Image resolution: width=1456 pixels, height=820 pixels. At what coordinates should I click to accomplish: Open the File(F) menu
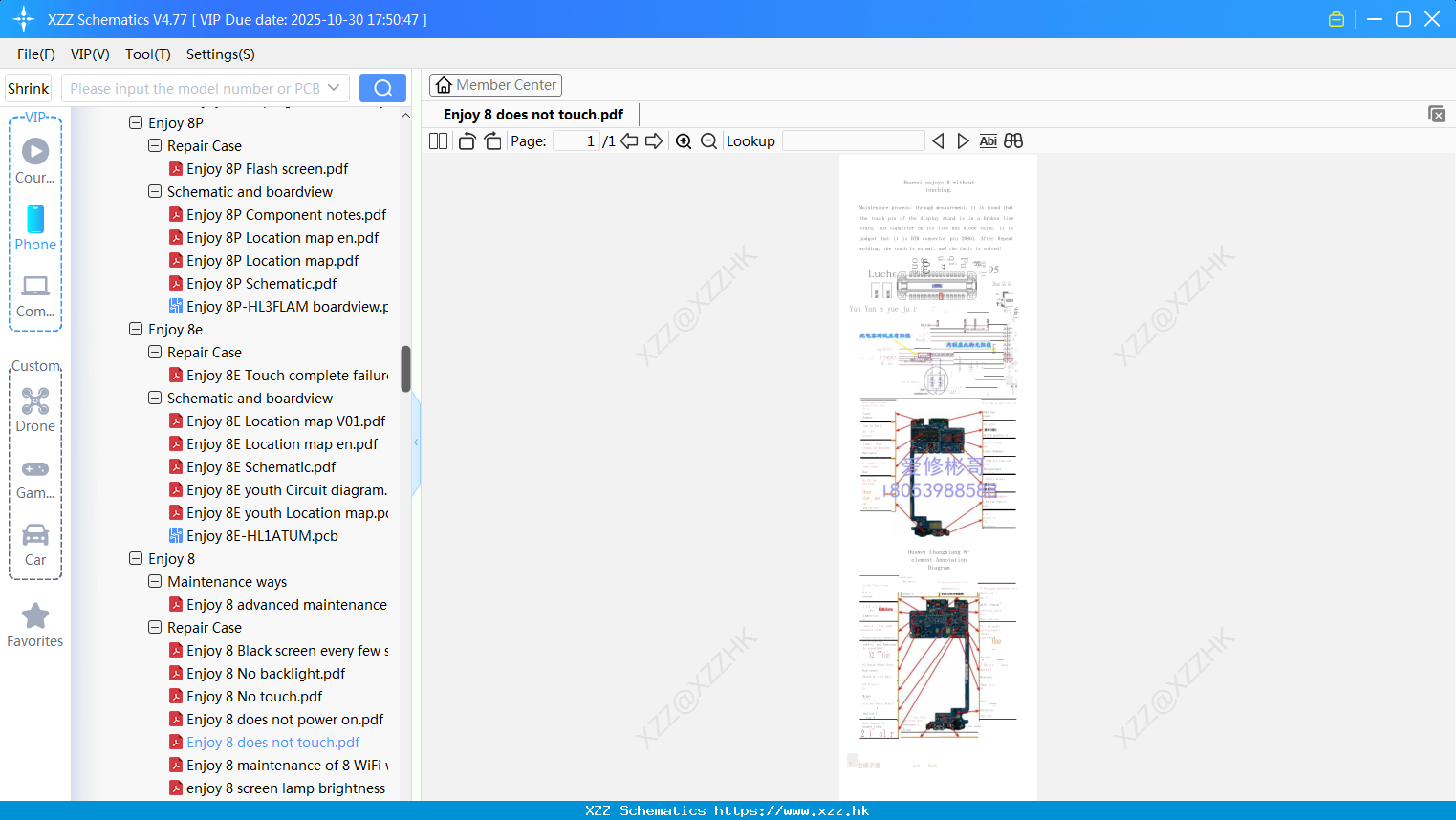[x=36, y=54]
